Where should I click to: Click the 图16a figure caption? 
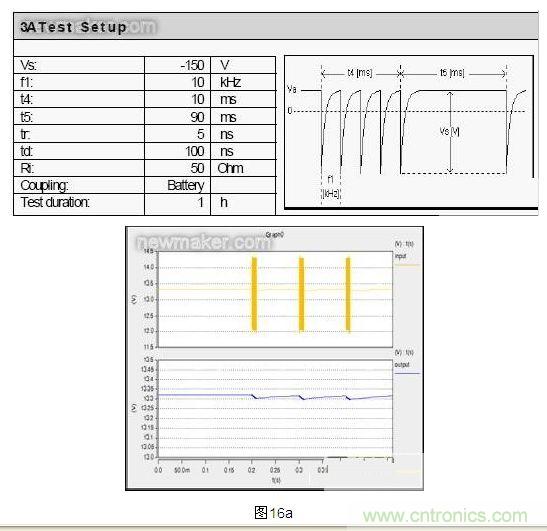coord(274,513)
